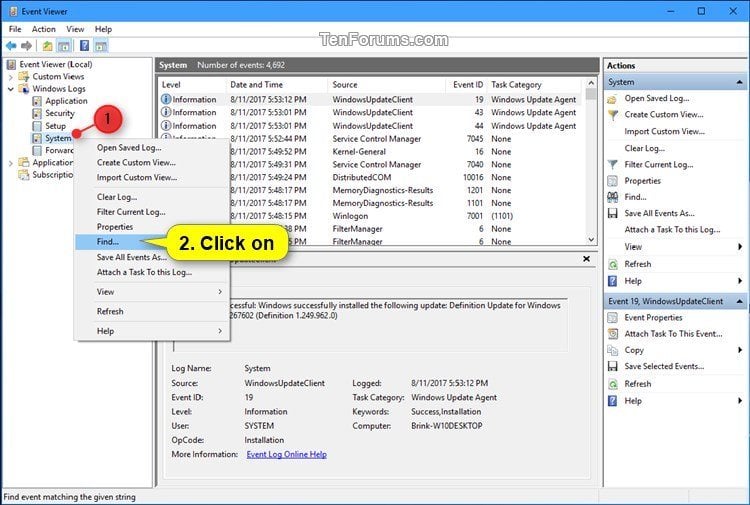The image size is (750, 505).
Task: Click Help icon under System actions
Action: pyautogui.click(x=613, y=281)
